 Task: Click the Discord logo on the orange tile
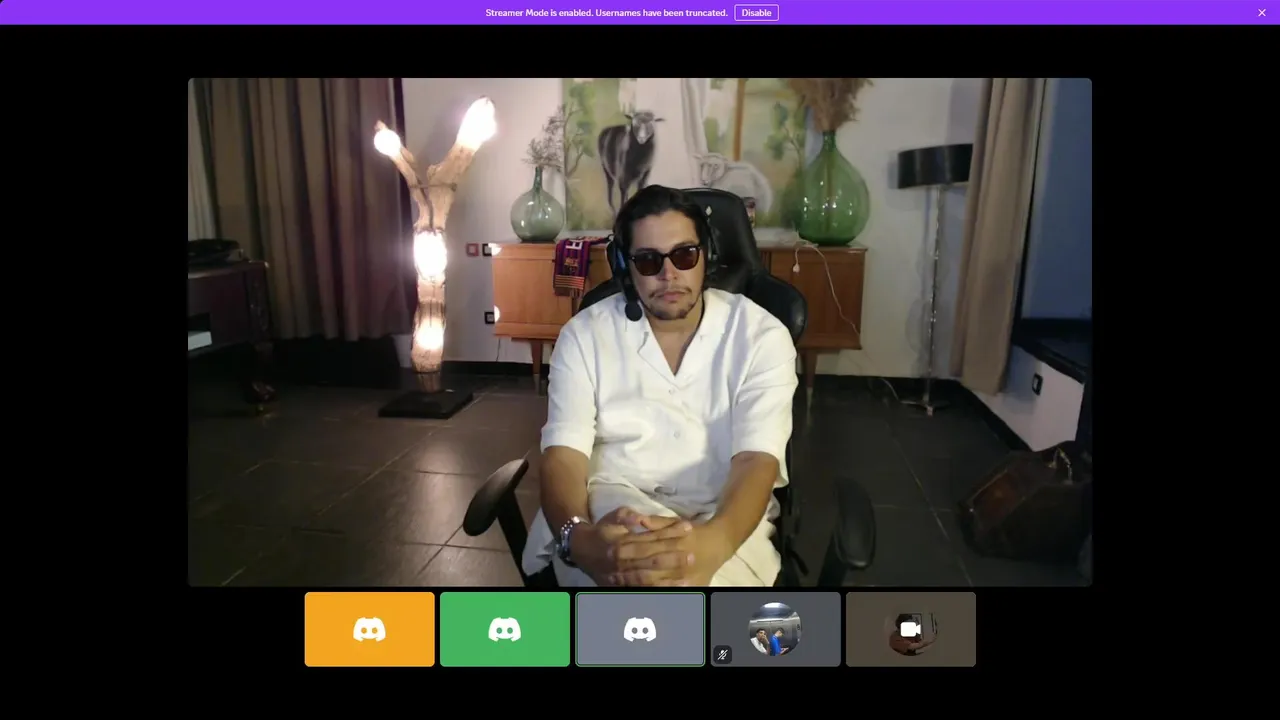(x=370, y=629)
